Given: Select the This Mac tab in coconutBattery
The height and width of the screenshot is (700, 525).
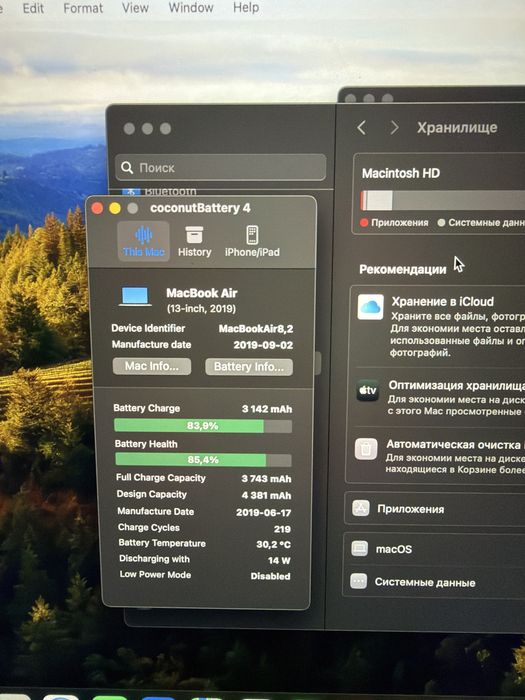Looking at the screenshot, I should click(x=143, y=241).
